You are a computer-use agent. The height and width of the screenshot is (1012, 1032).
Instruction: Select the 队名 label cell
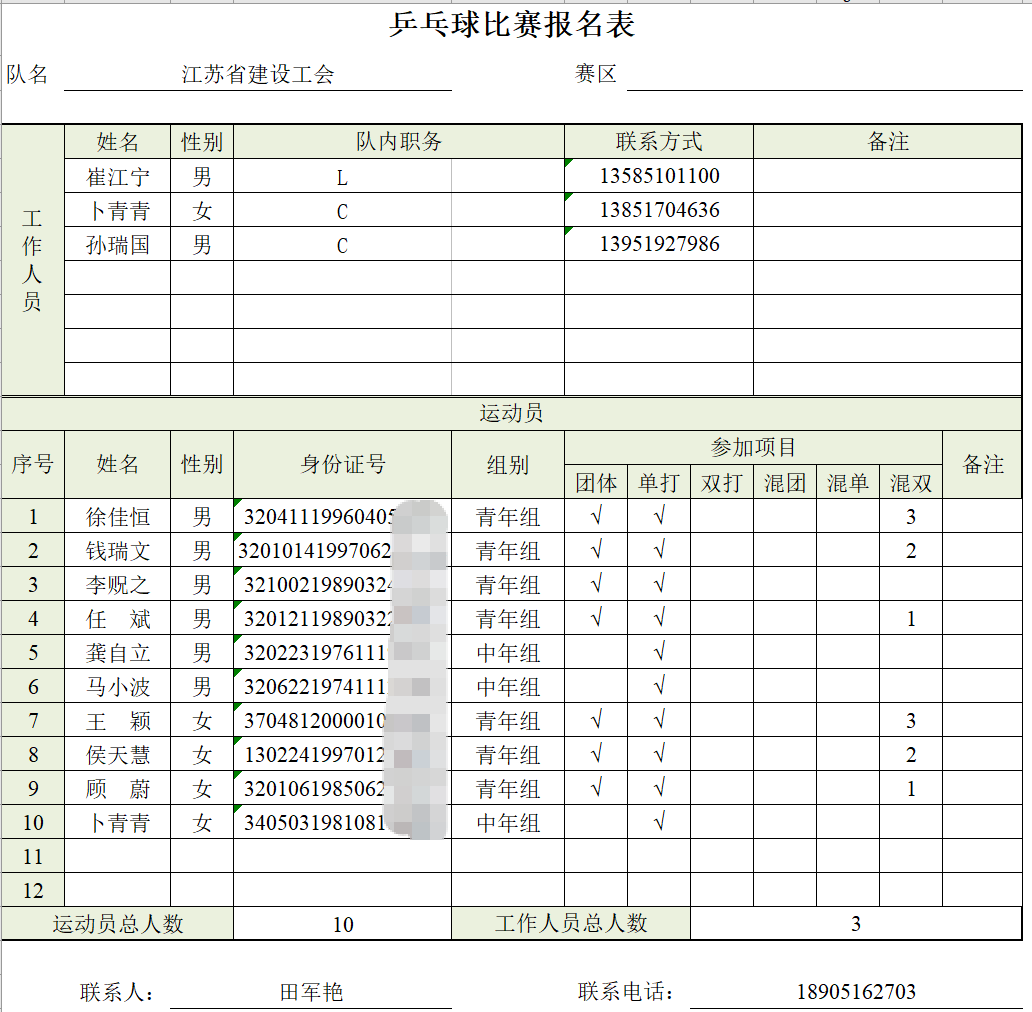[27, 74]
